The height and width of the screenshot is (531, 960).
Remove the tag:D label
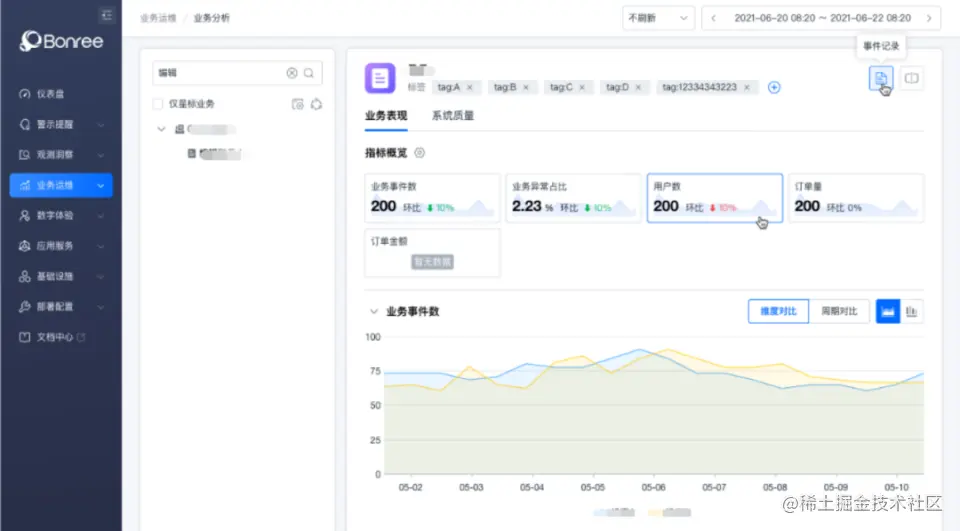point(638,87)
